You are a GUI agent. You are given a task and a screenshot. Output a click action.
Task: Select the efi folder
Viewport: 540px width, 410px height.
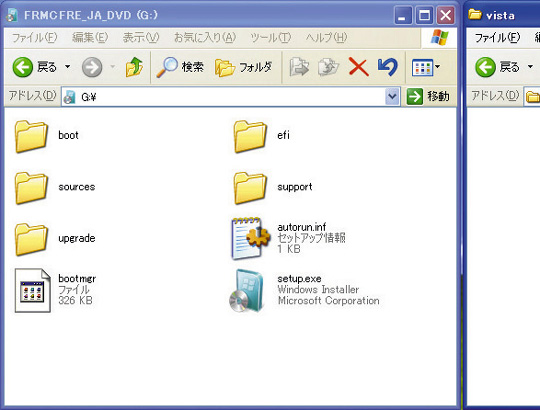tap(262, 136)
